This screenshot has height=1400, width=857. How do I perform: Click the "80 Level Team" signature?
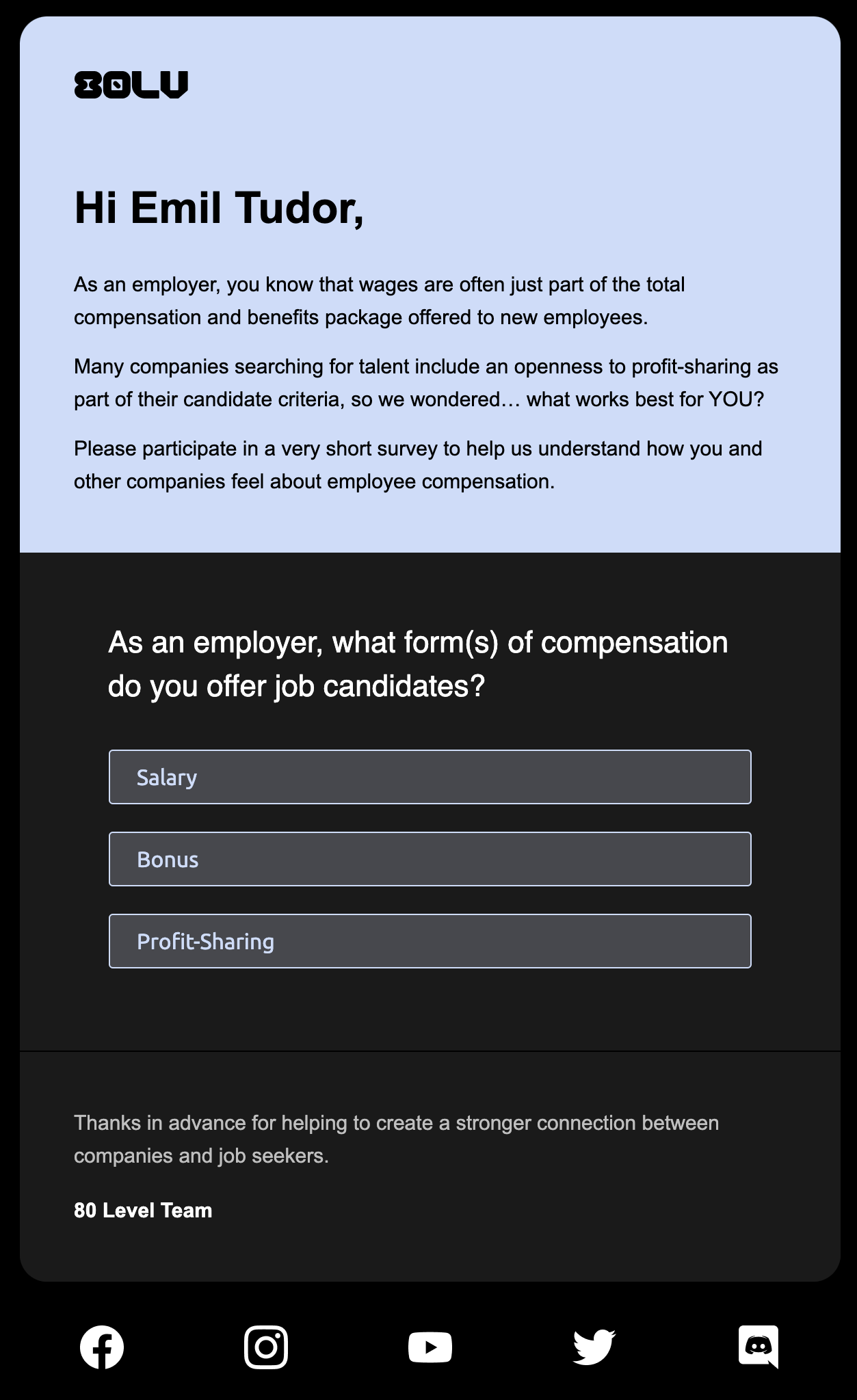click(x=143, y=1211)
